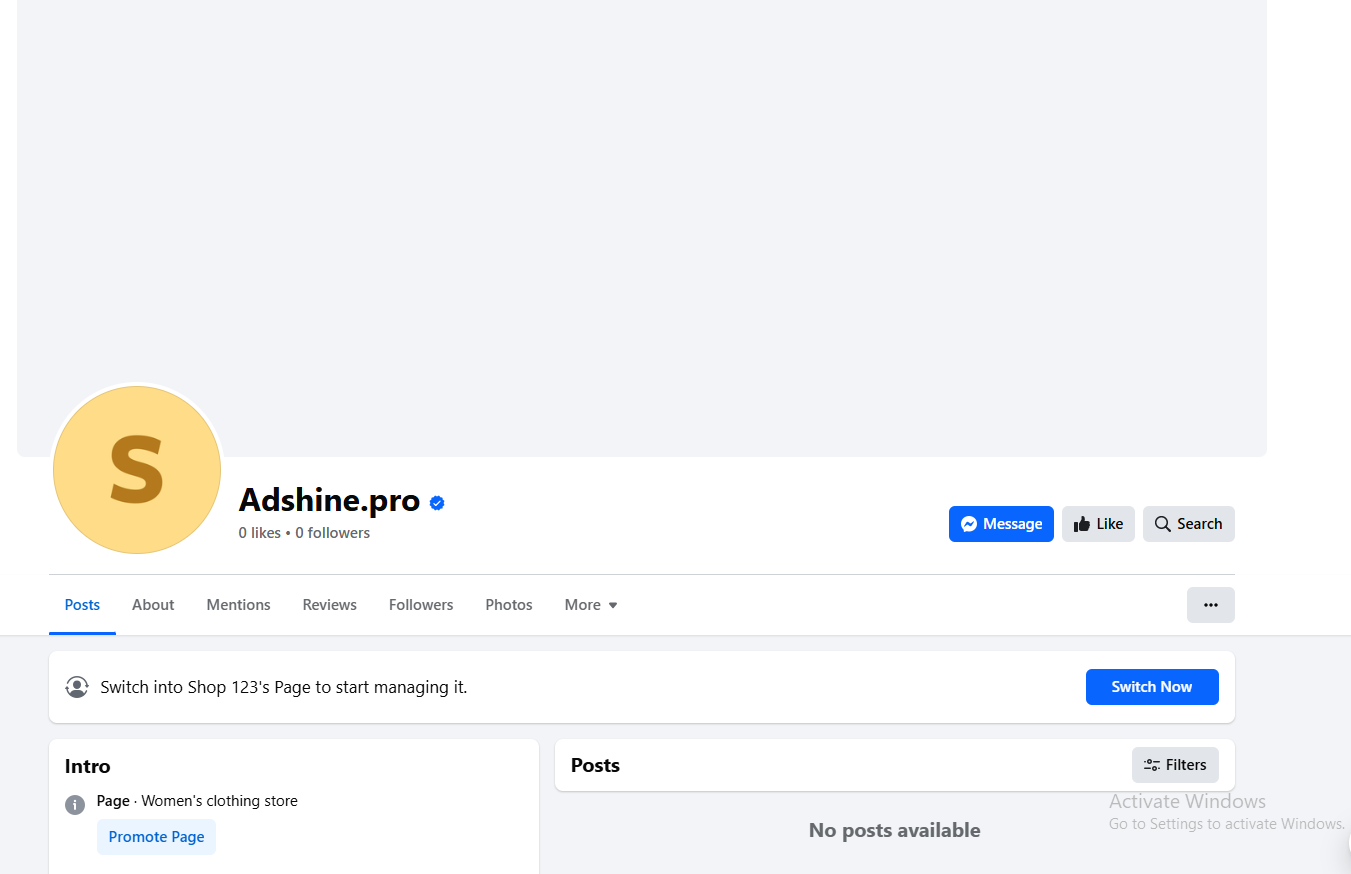Click the magnifying glass Search icon
Screen dimensions: 1351x874
[1162, 524]
